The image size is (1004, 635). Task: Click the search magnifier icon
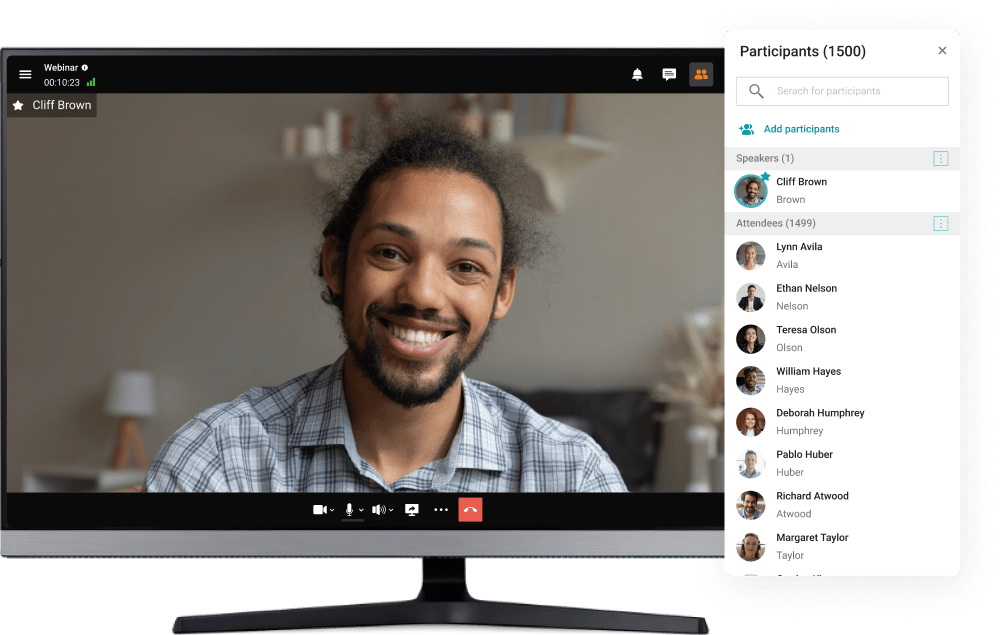756,92
